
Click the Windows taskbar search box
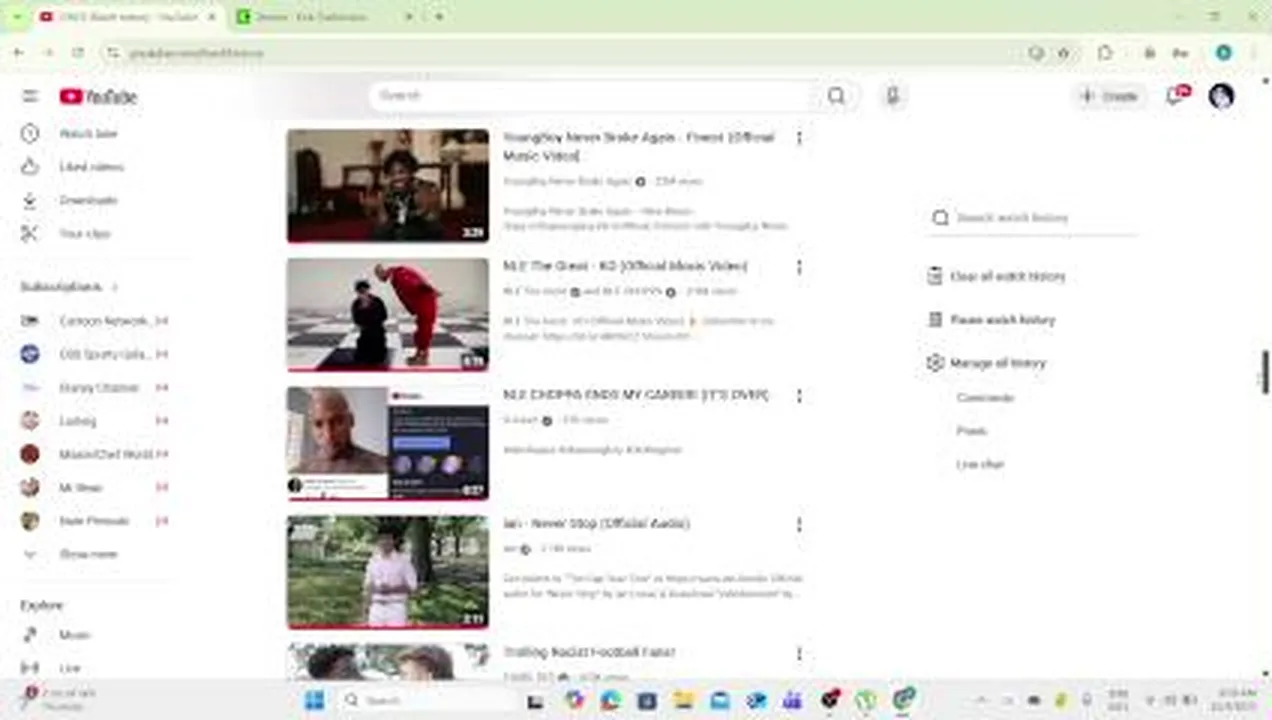click(x=428, y=700)
